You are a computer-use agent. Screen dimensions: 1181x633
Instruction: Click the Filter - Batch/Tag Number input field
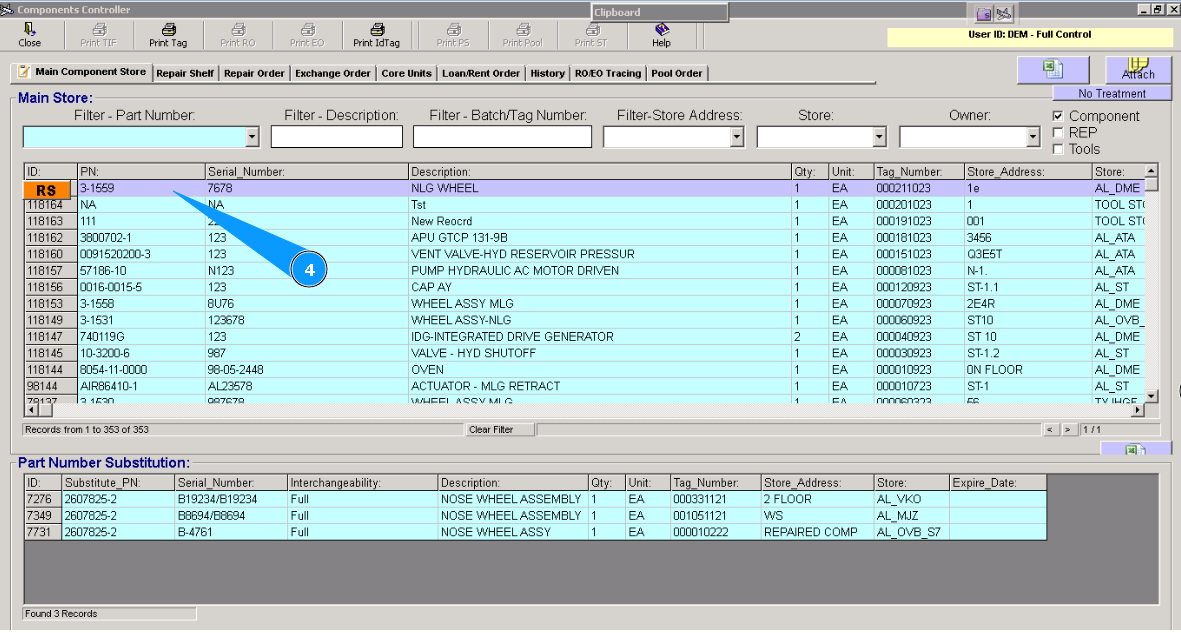[x=502, y=137]
